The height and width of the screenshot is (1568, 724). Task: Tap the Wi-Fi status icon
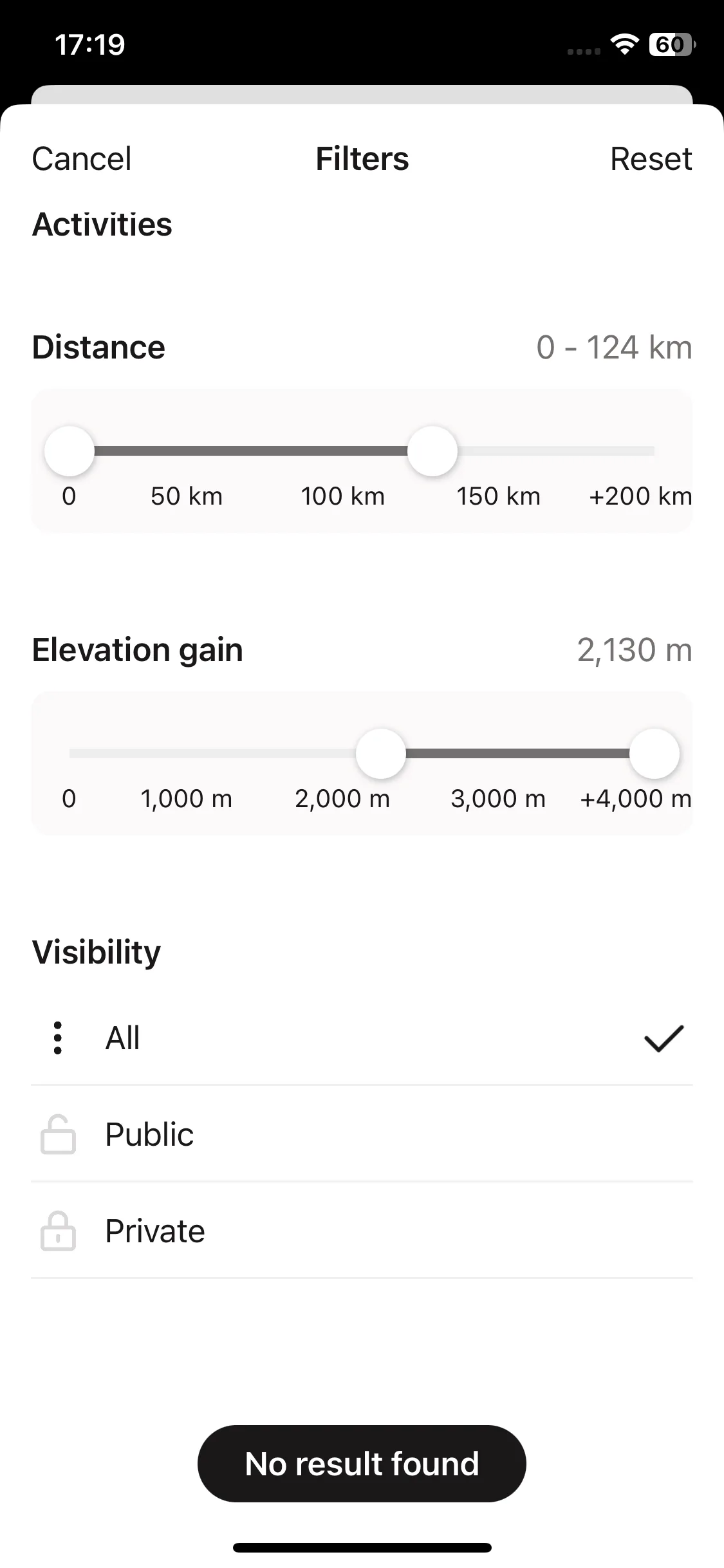coord(624,44)
